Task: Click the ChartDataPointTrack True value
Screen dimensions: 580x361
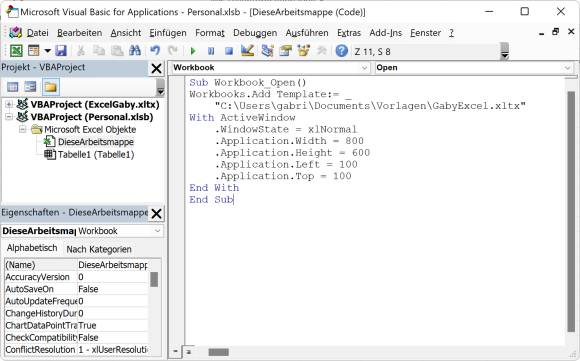Action: [x=112, y=325]
